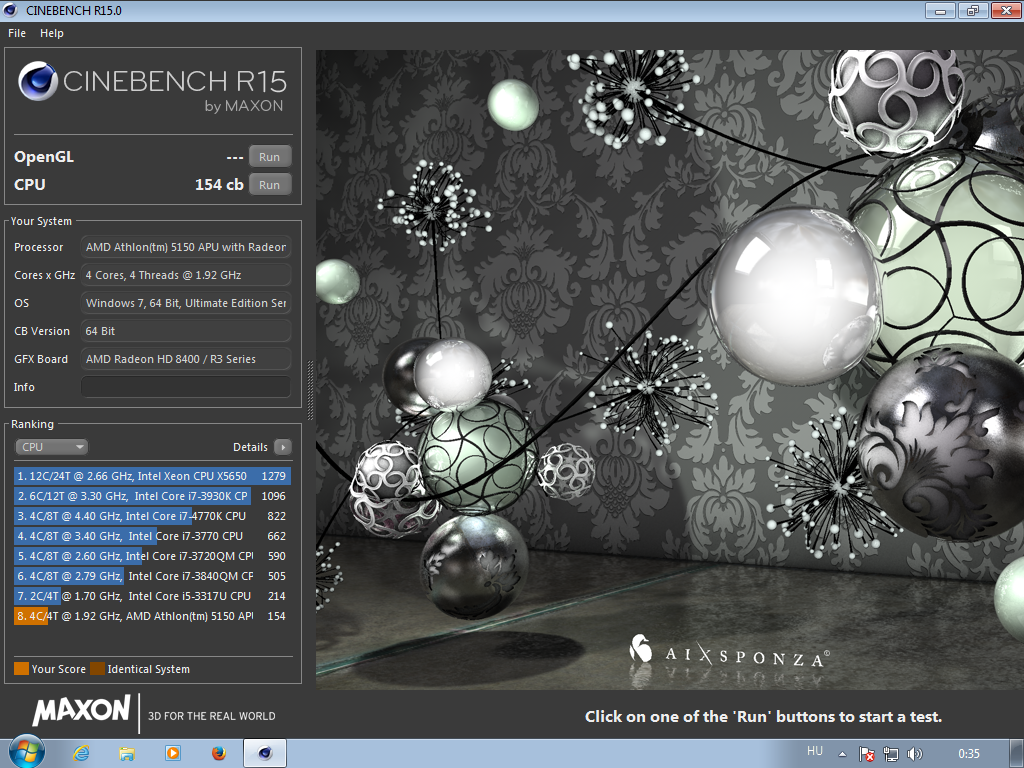1024x768 pixels.
Task: Click the CB Version 64 Bit field
Action: pos(185,331)
